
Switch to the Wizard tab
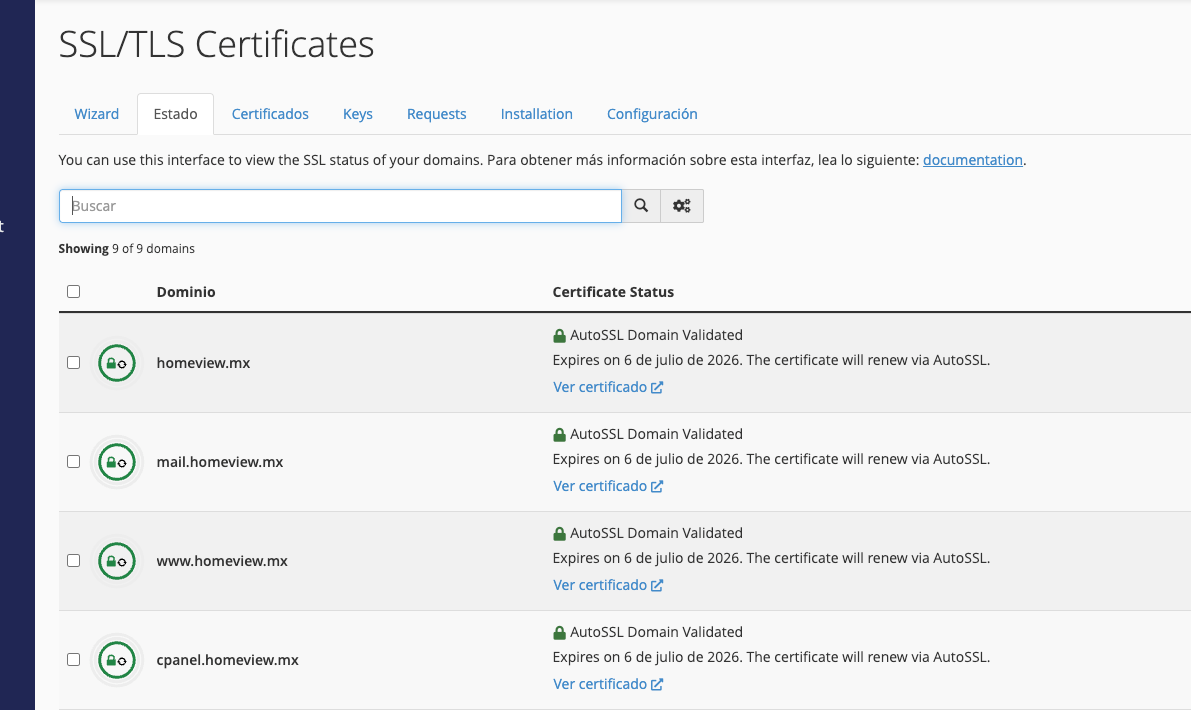click(x=97, y=114)
